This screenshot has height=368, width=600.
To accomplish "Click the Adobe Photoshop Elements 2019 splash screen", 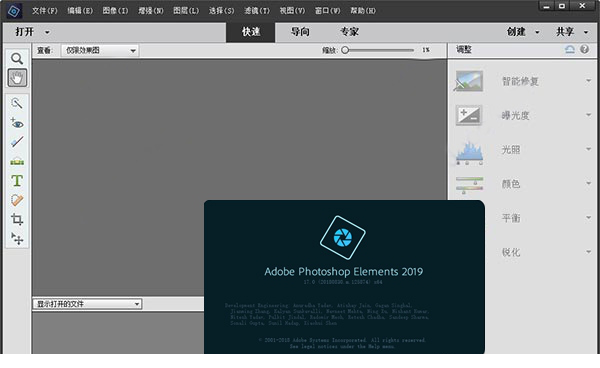I will coord(344,277).
